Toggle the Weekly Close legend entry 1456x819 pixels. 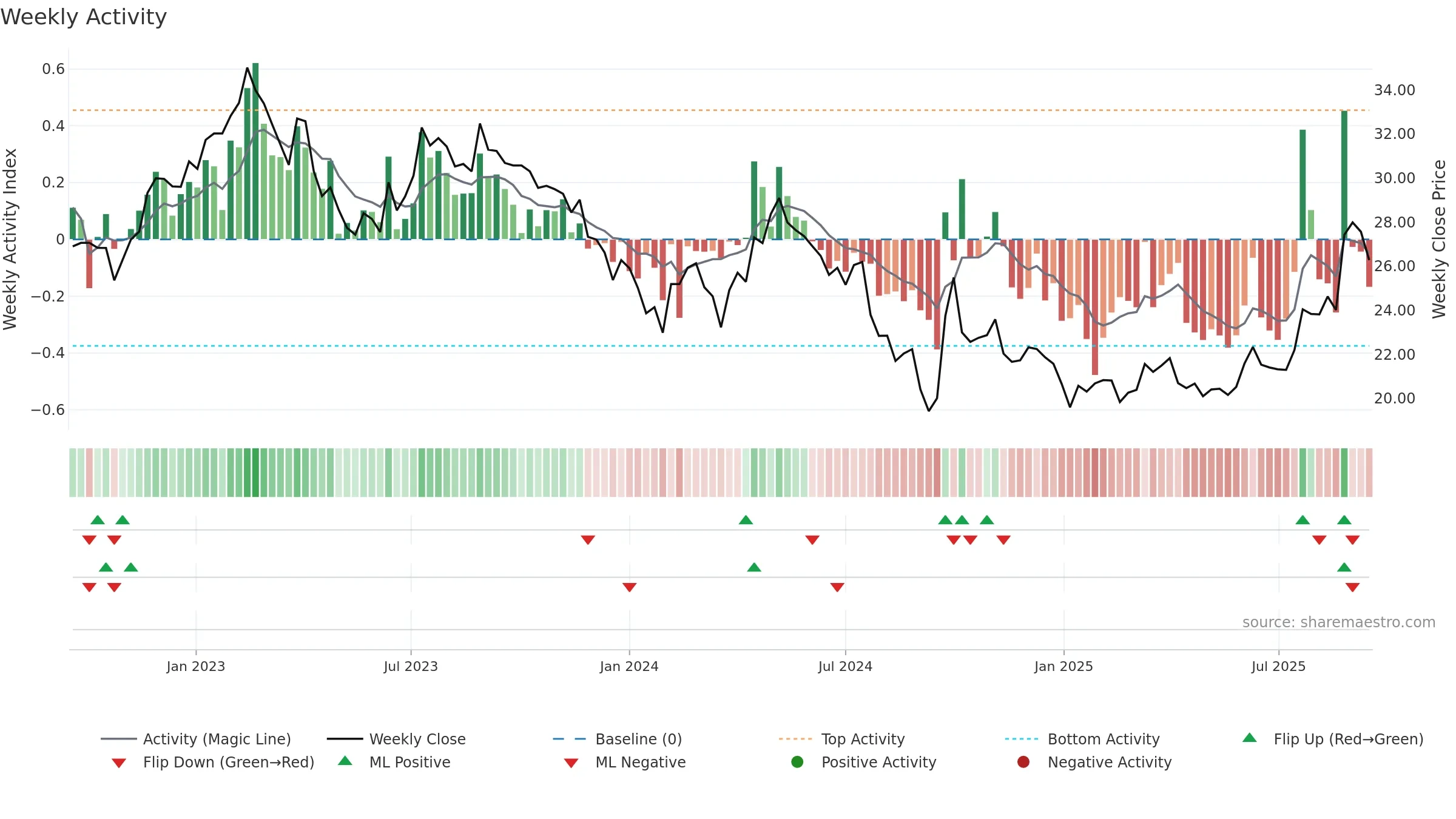[396, 739]
